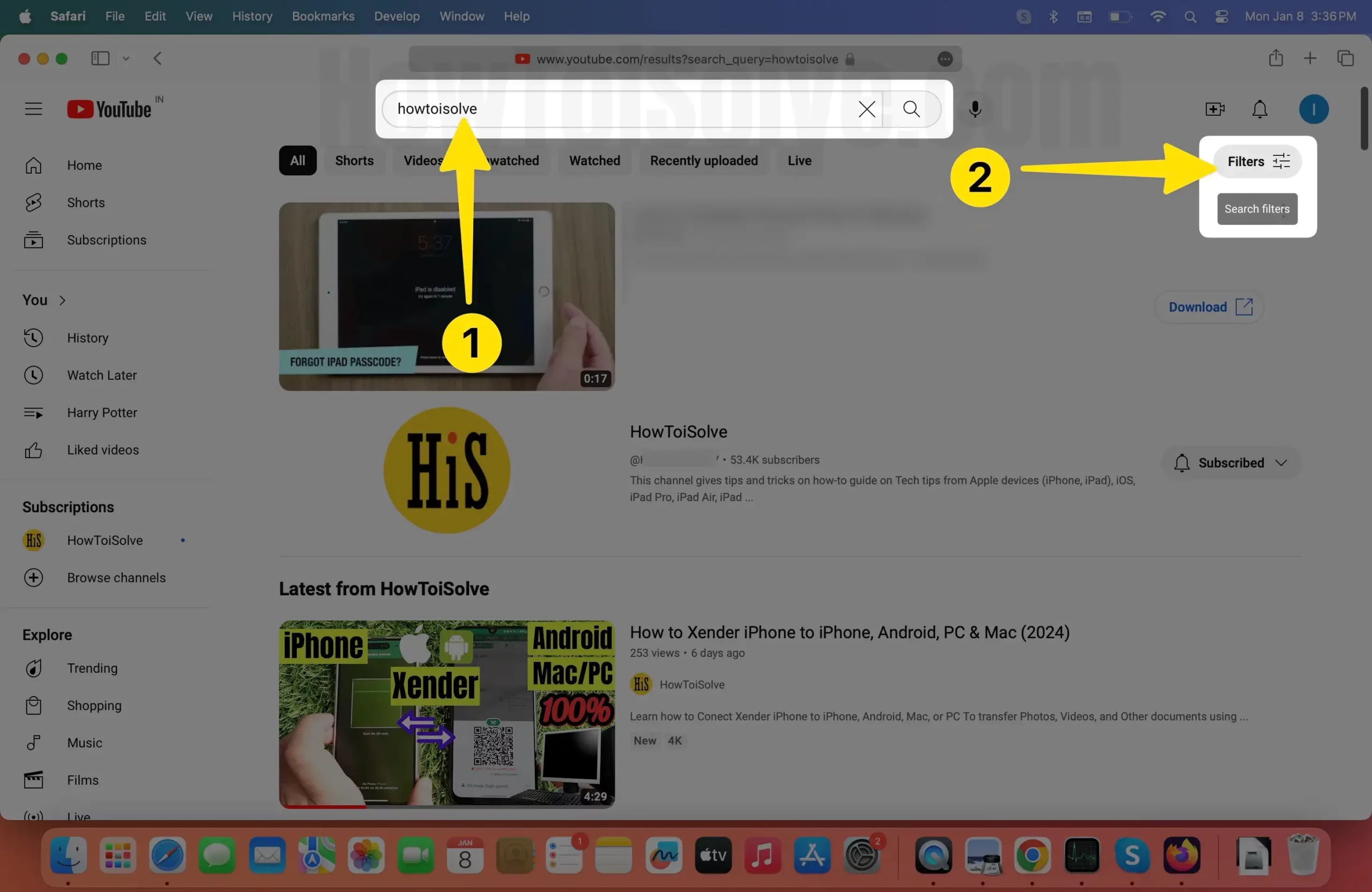Expand the You section chevron
The image size is (1372, 892).
click(62, 300)
